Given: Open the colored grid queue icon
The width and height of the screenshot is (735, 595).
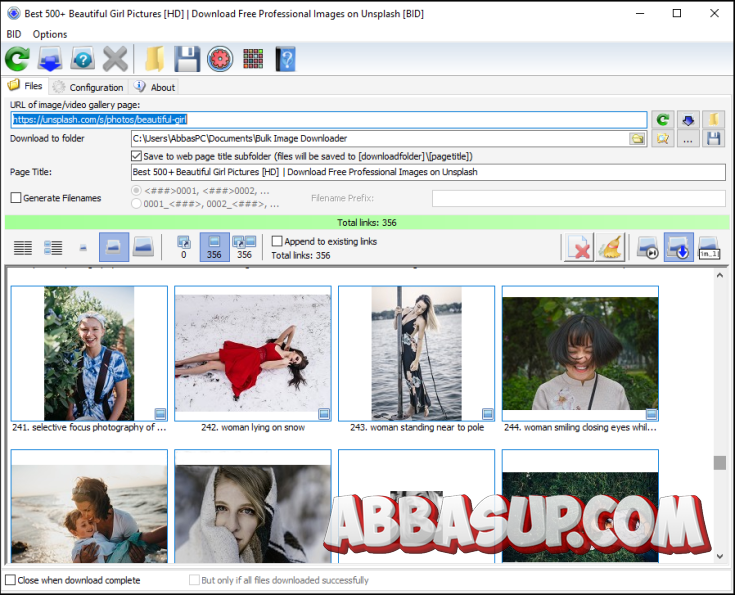Looking at the screenshot, I should click(253, 59).
